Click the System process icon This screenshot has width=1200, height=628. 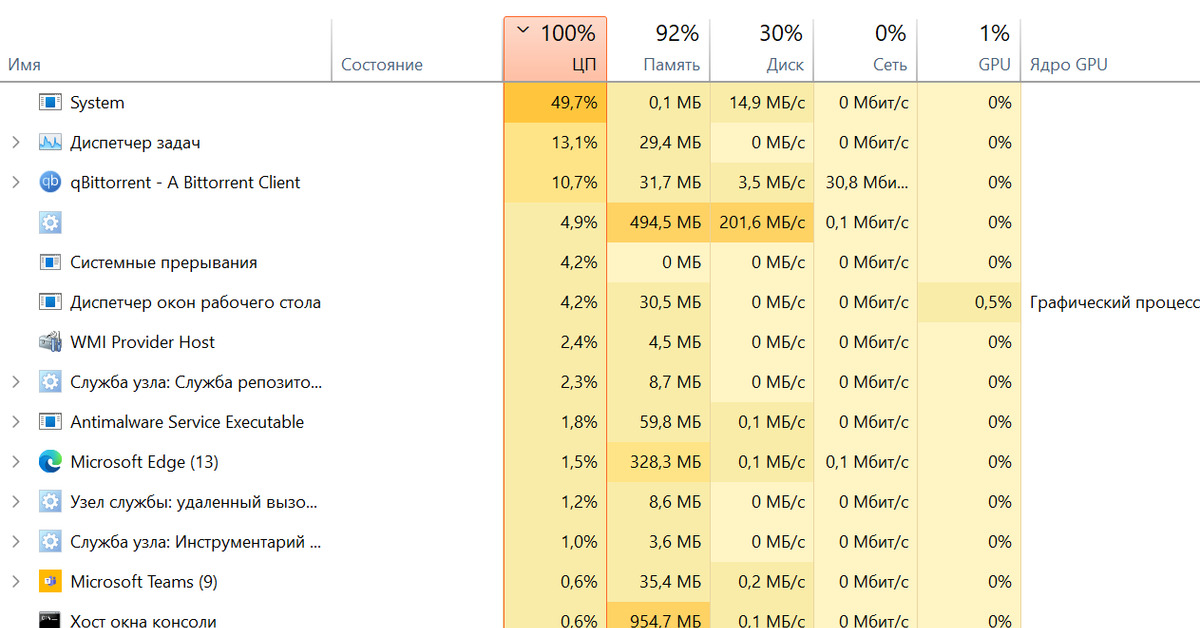tap(50, 102)
